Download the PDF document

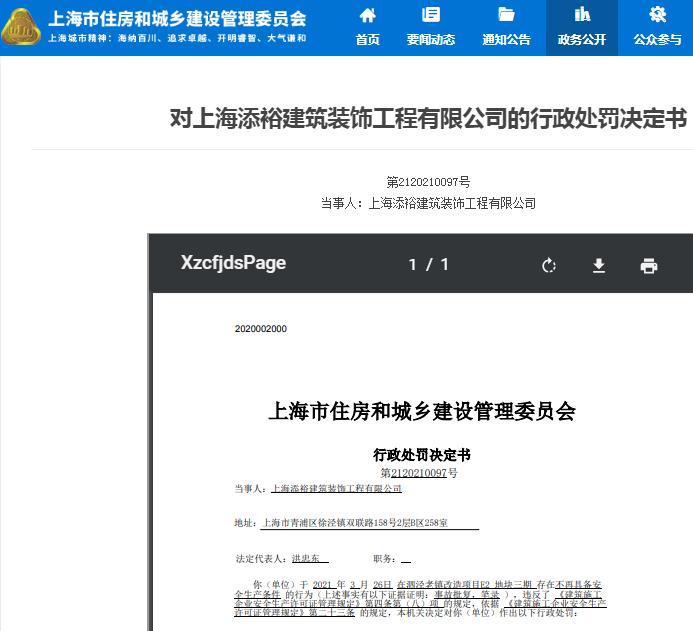(599, 265)
